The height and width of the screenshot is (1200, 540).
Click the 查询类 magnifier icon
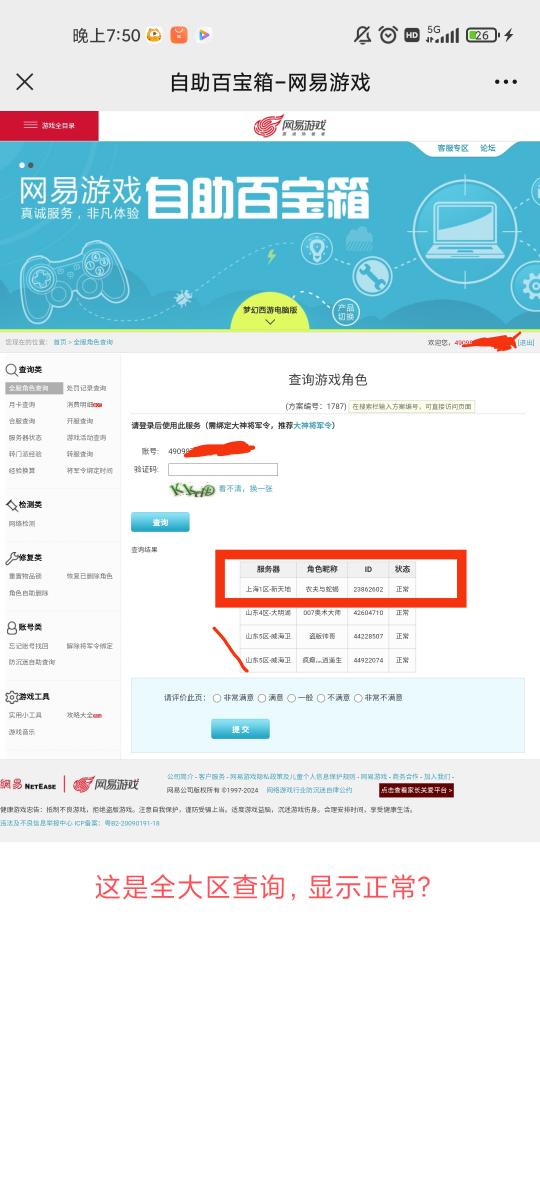pyautogui.click(x=11, y=370)
